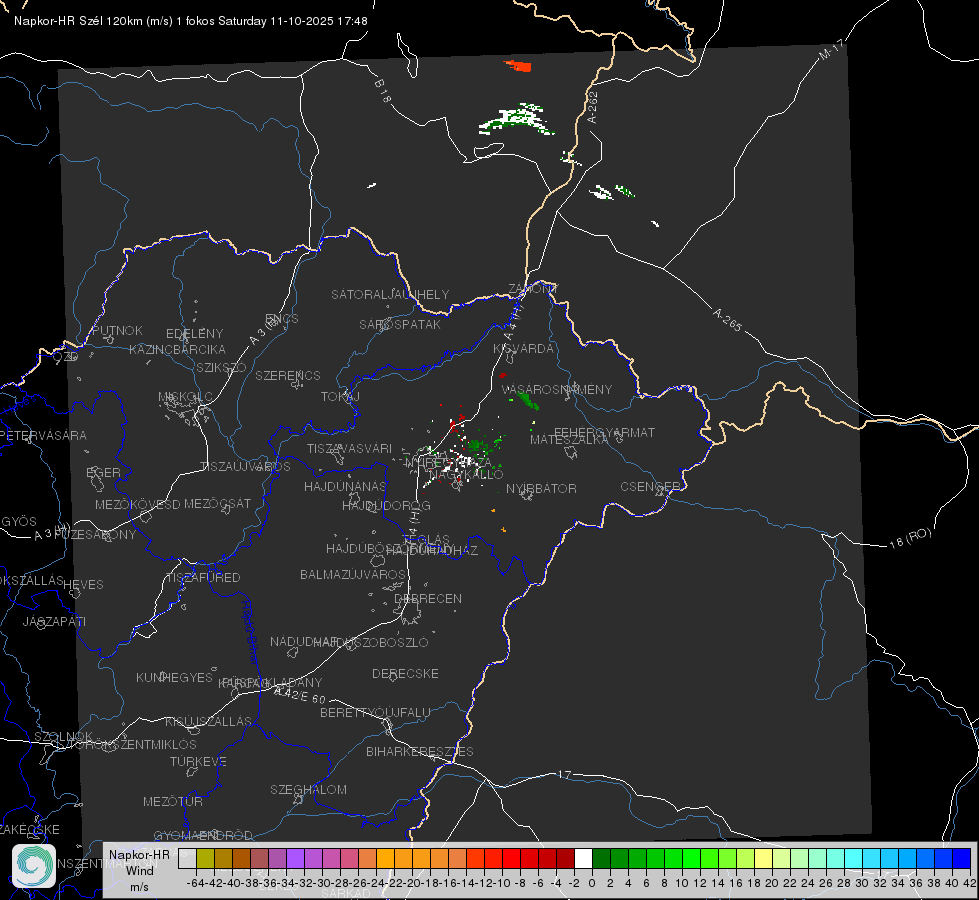Pick the pale yellow swatch above 18
The width and height of the screenshot is (979, 900).
point(763,859)
